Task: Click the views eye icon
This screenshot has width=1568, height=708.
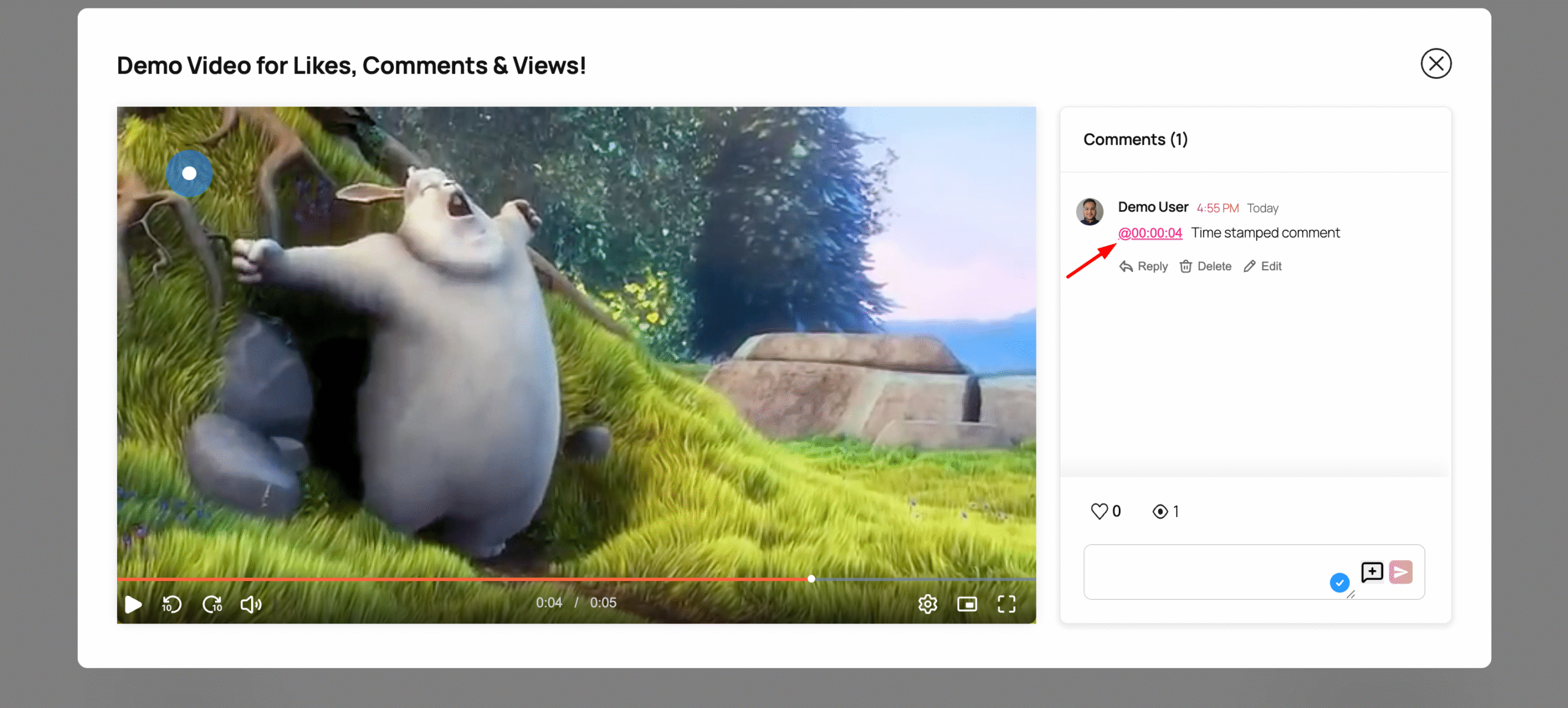Action: point(1159,511)
